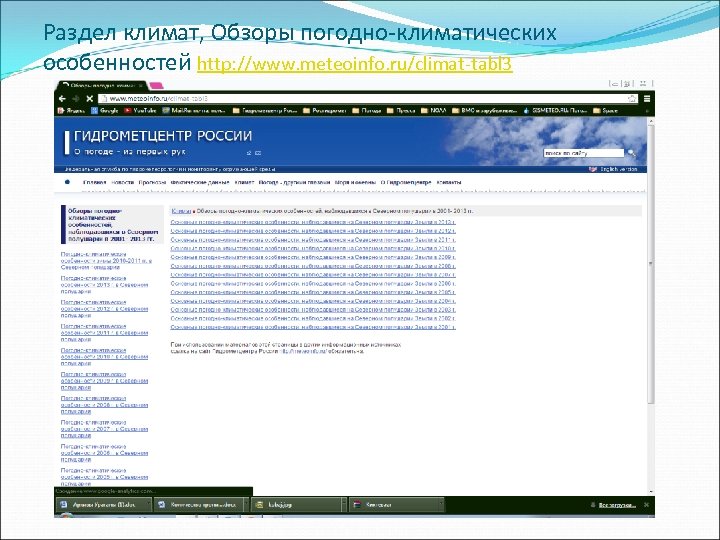Click the Климат breadcrumb link
Viewport: 720px width, 540px height.
point(181,211)
